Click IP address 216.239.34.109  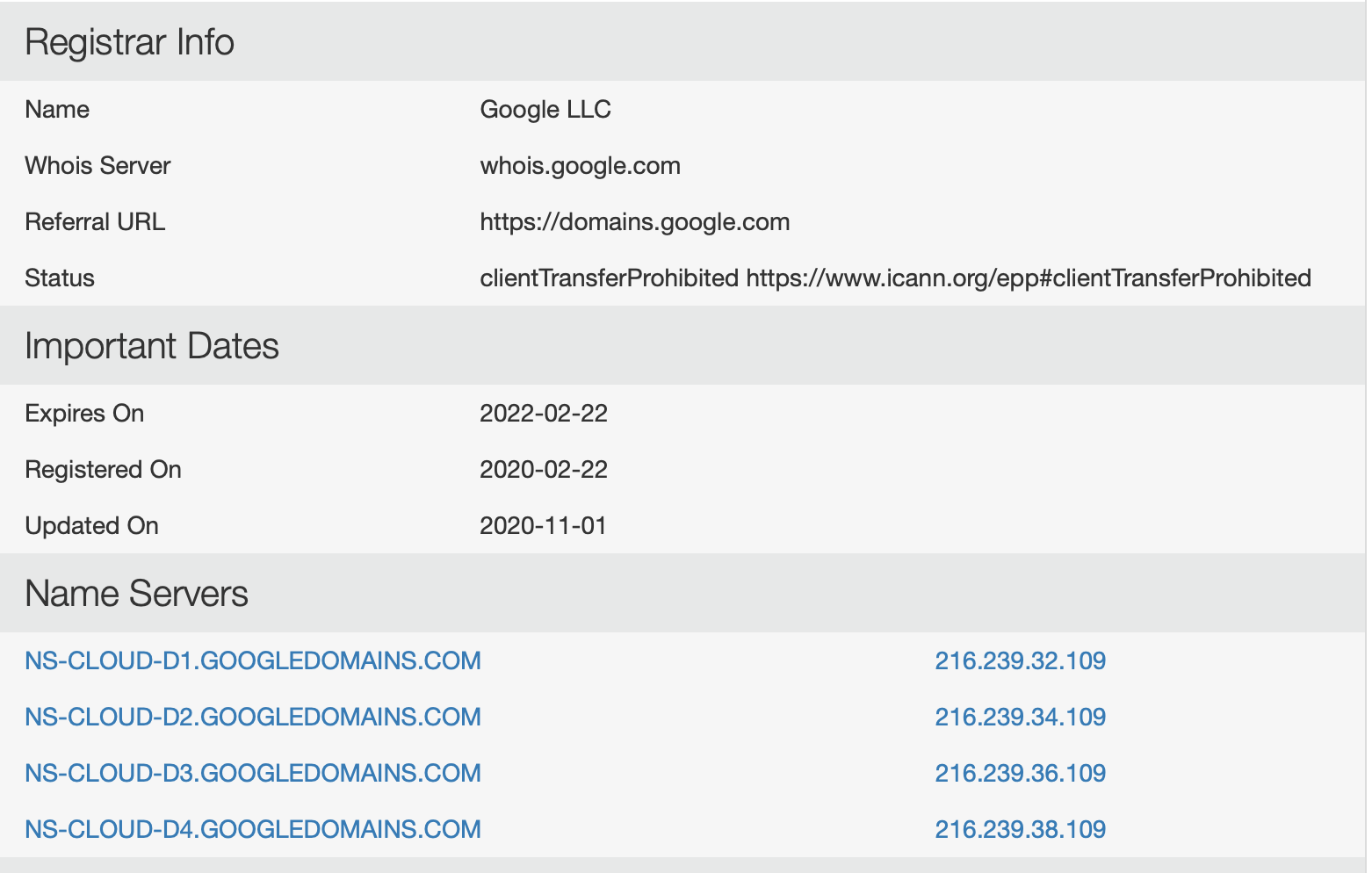tap(1020, 717)
